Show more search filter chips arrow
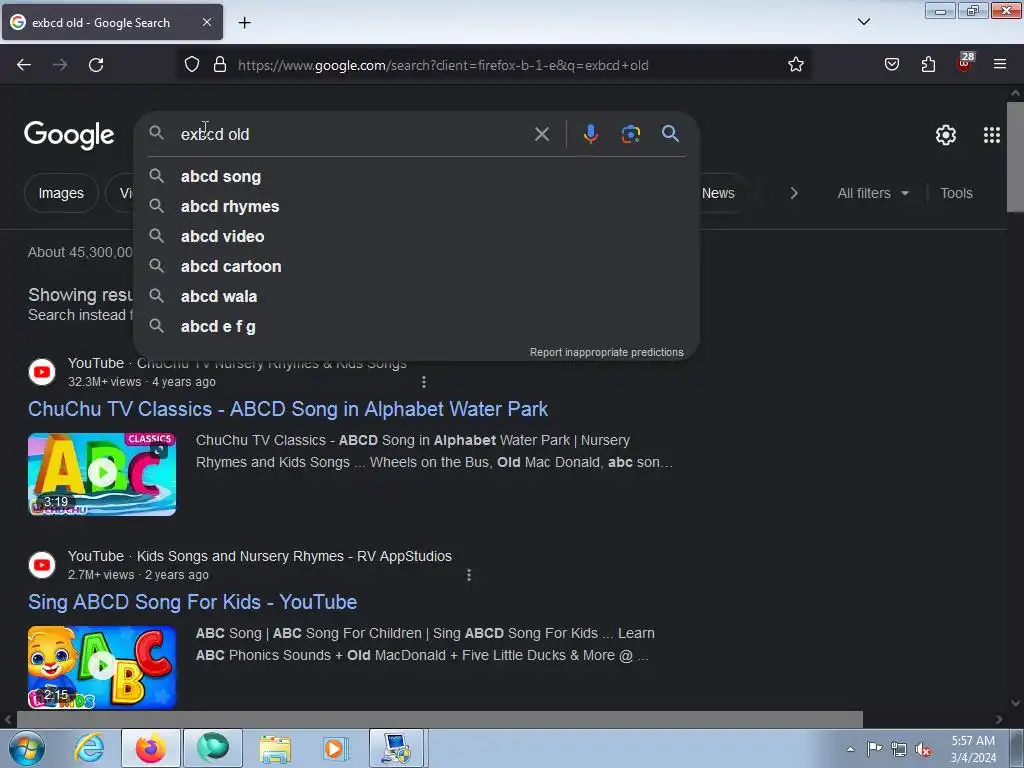 (793, 193)
